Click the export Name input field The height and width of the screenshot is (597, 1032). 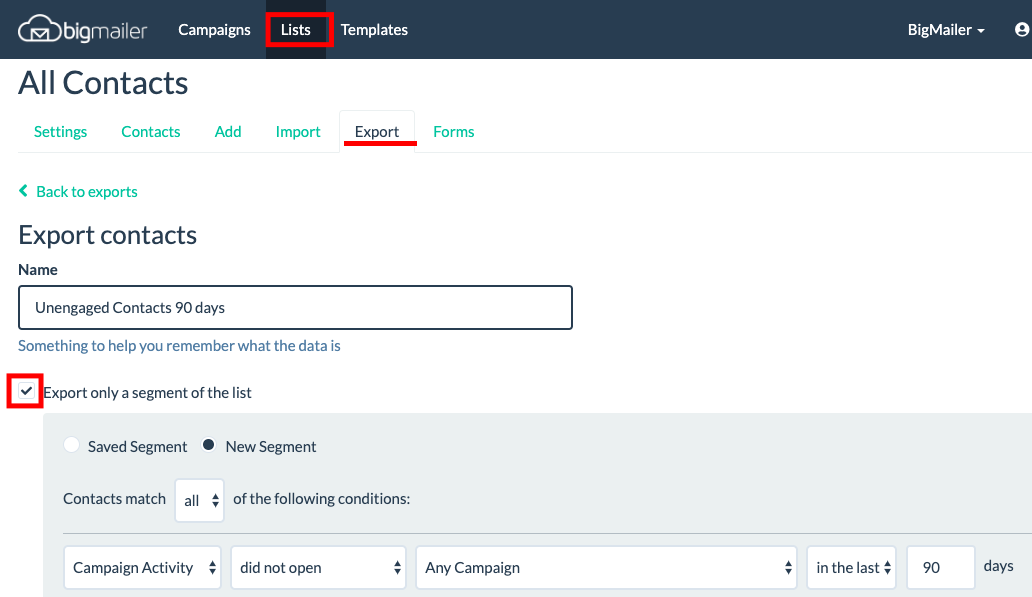point(296,307)
